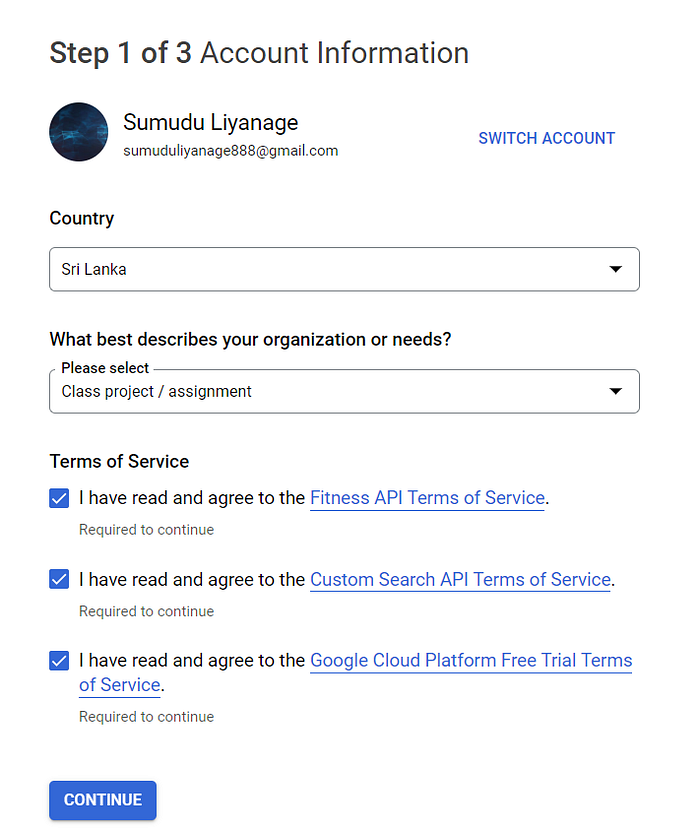This screenshot has height=831, width=700.
Task: Uncheck the Custom Search API Terms checkbox
Action: (59, 579)
